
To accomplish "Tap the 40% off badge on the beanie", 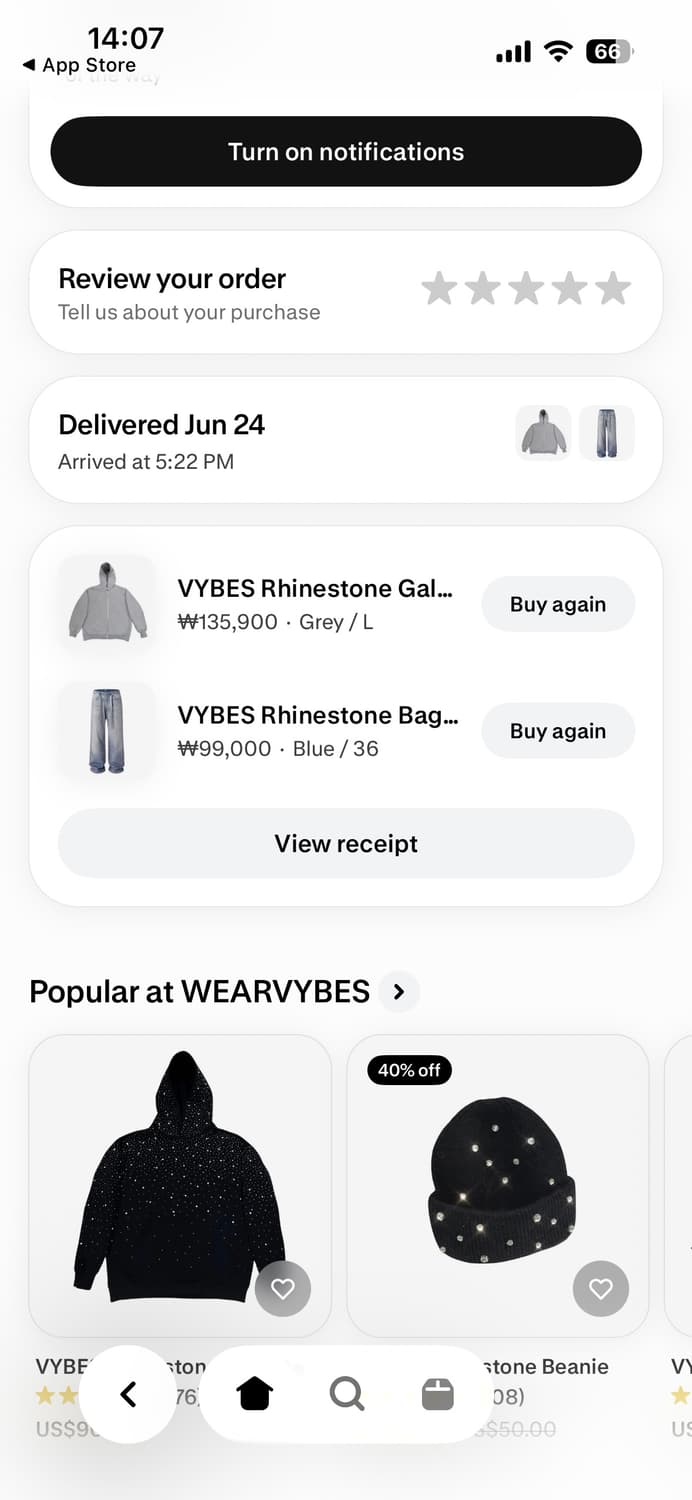I will tap(408, 1070).
